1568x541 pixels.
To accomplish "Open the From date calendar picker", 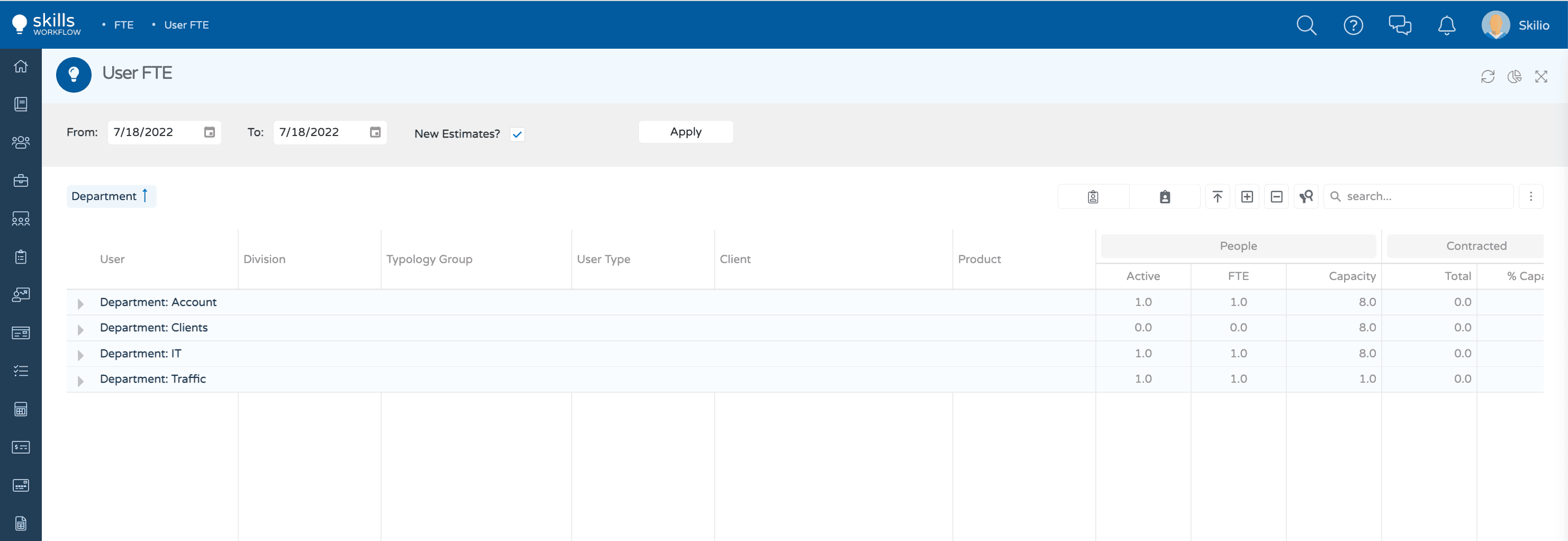I will pos(210,132).
